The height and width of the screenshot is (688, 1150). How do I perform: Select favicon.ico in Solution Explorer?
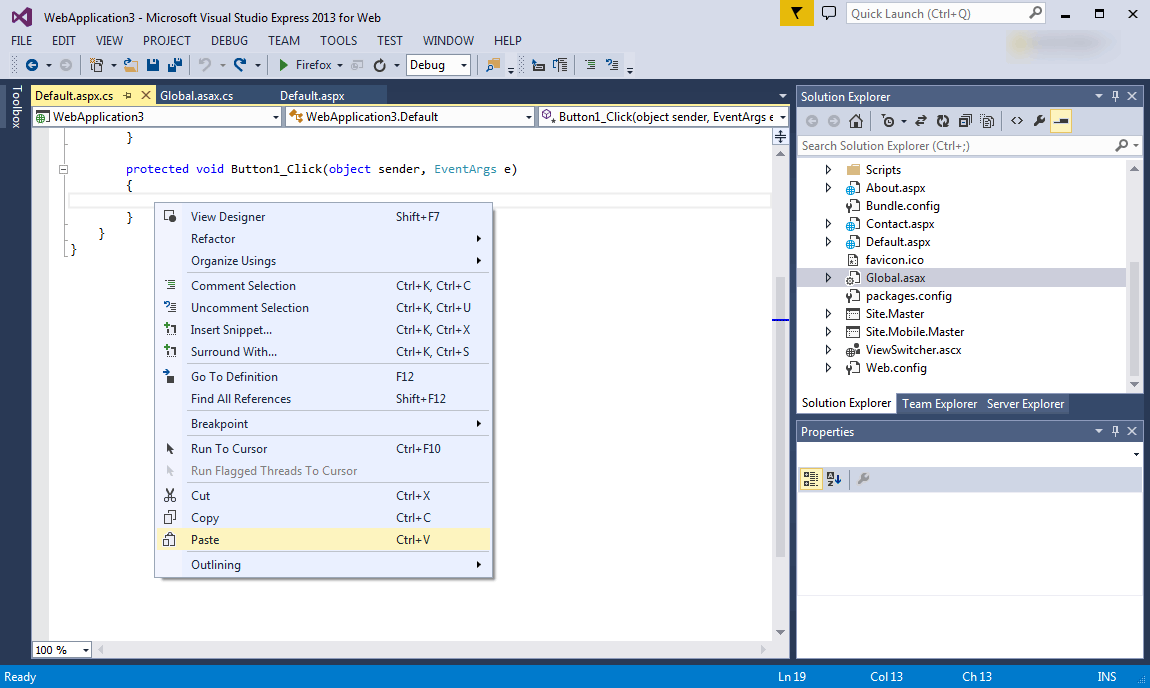894,260
